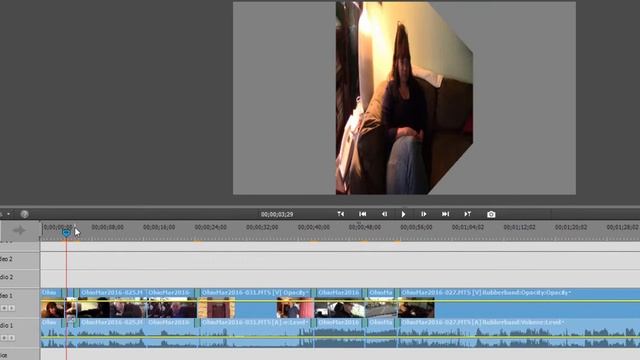Click the 00;00;24;00 mark on the time ruler
This screenshot has width=640, height=360.
pyautogui.click(x=210, y=227)
